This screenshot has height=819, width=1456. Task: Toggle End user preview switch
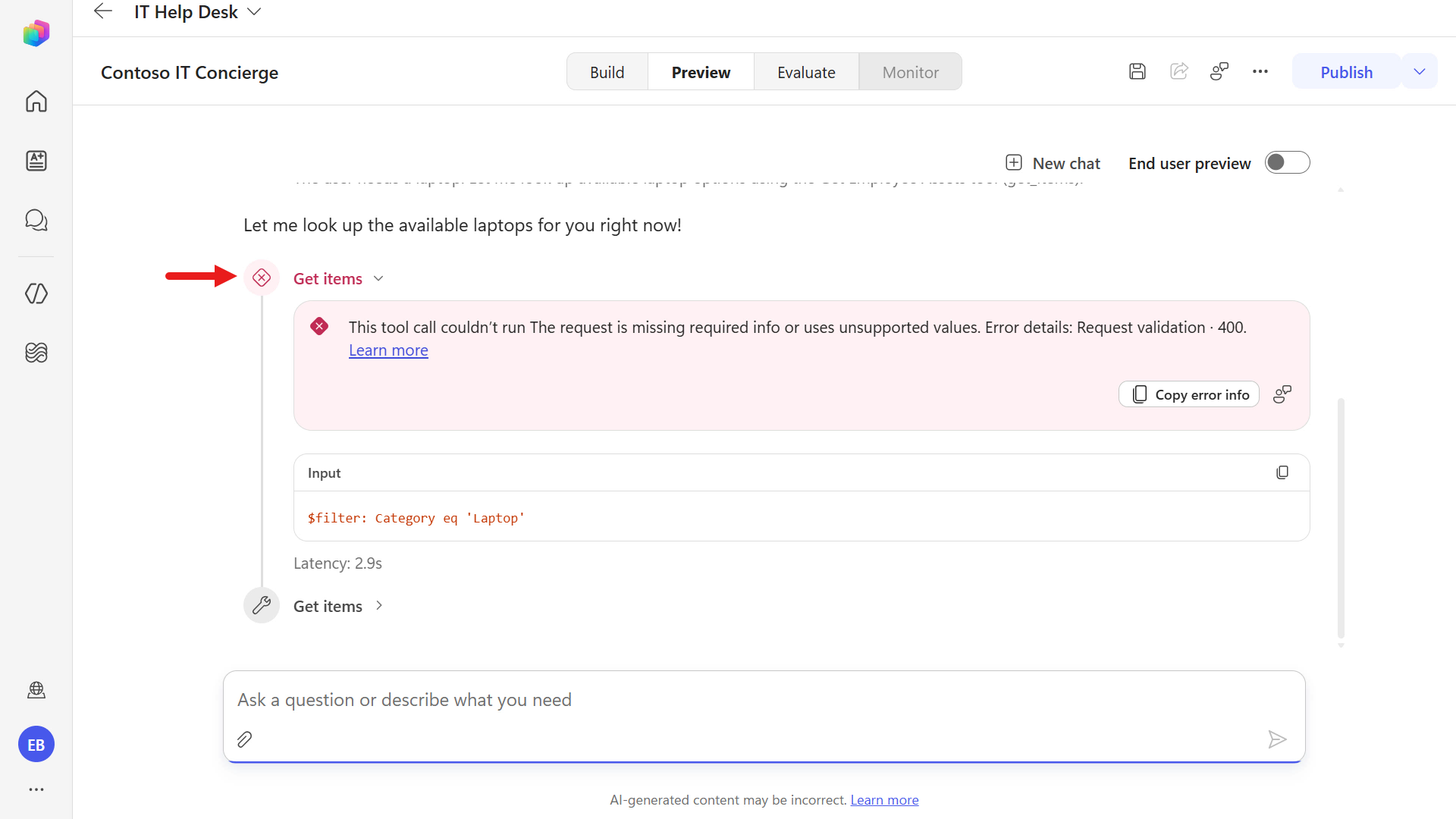[x=1287, y=163]
